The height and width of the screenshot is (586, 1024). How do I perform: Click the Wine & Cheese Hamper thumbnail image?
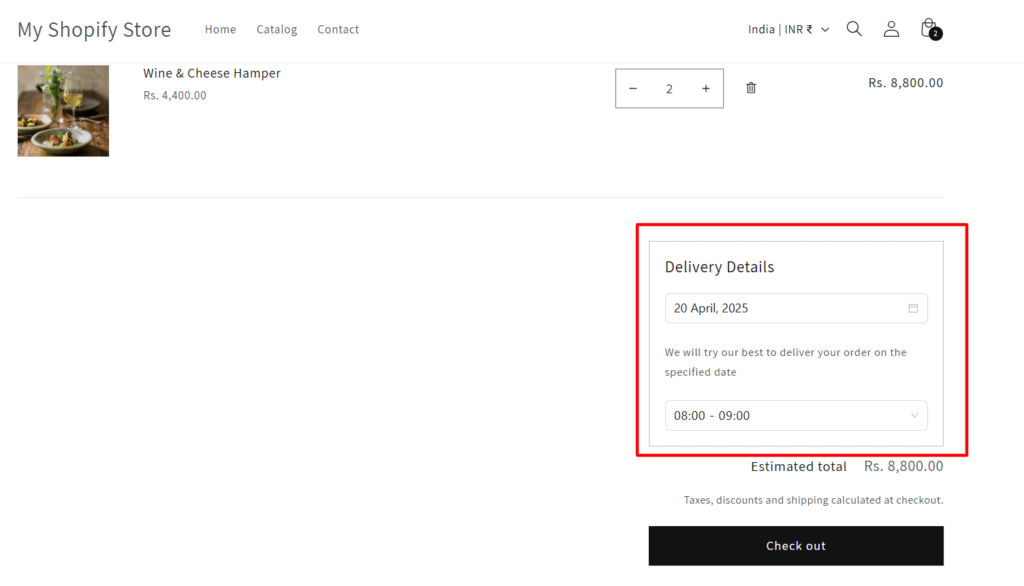click(x=63, y=110)
